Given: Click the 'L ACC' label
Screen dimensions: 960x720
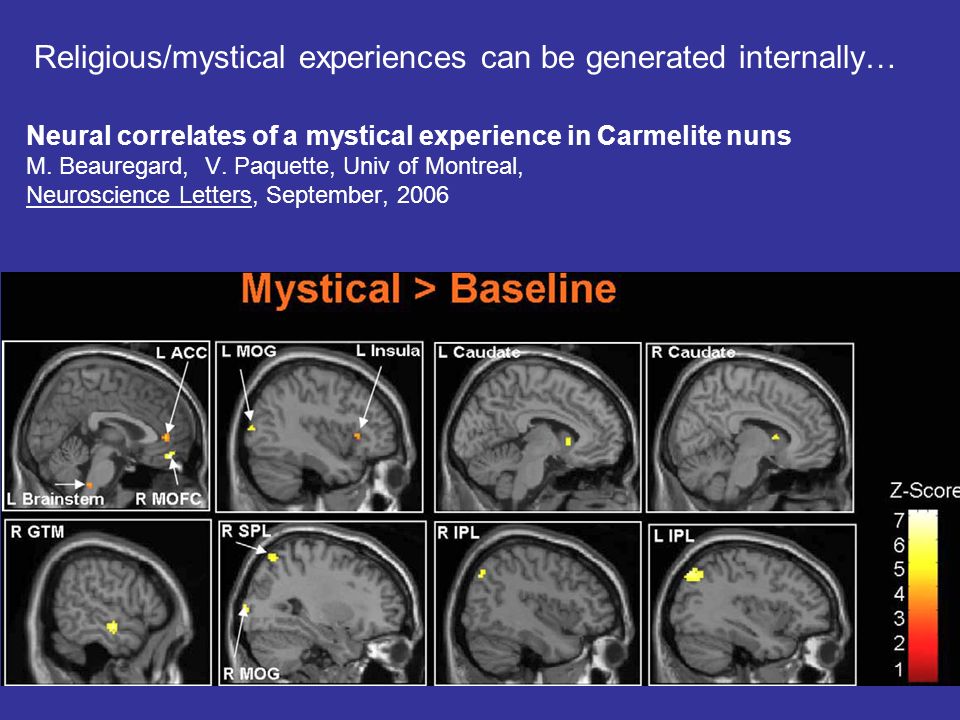Looking at the screenshot, I should tap(181, 353).
